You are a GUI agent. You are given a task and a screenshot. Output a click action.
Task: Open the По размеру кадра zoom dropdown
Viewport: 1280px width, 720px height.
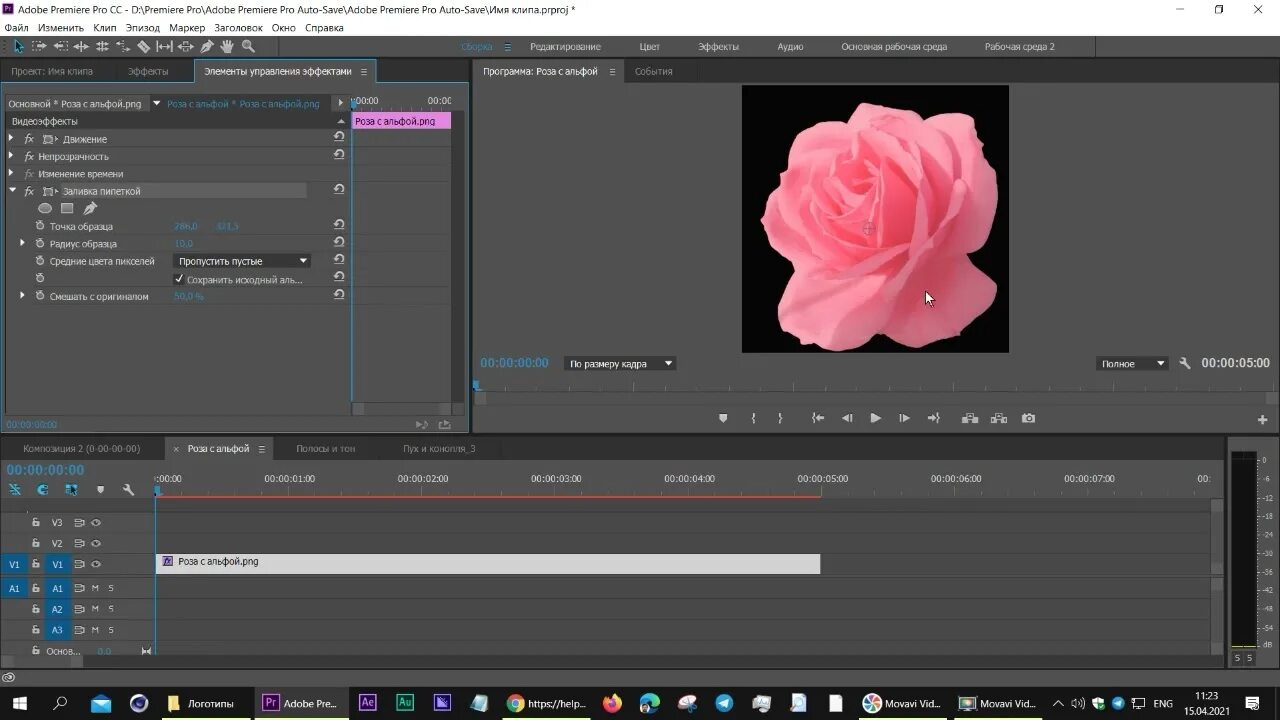[620, 364]
